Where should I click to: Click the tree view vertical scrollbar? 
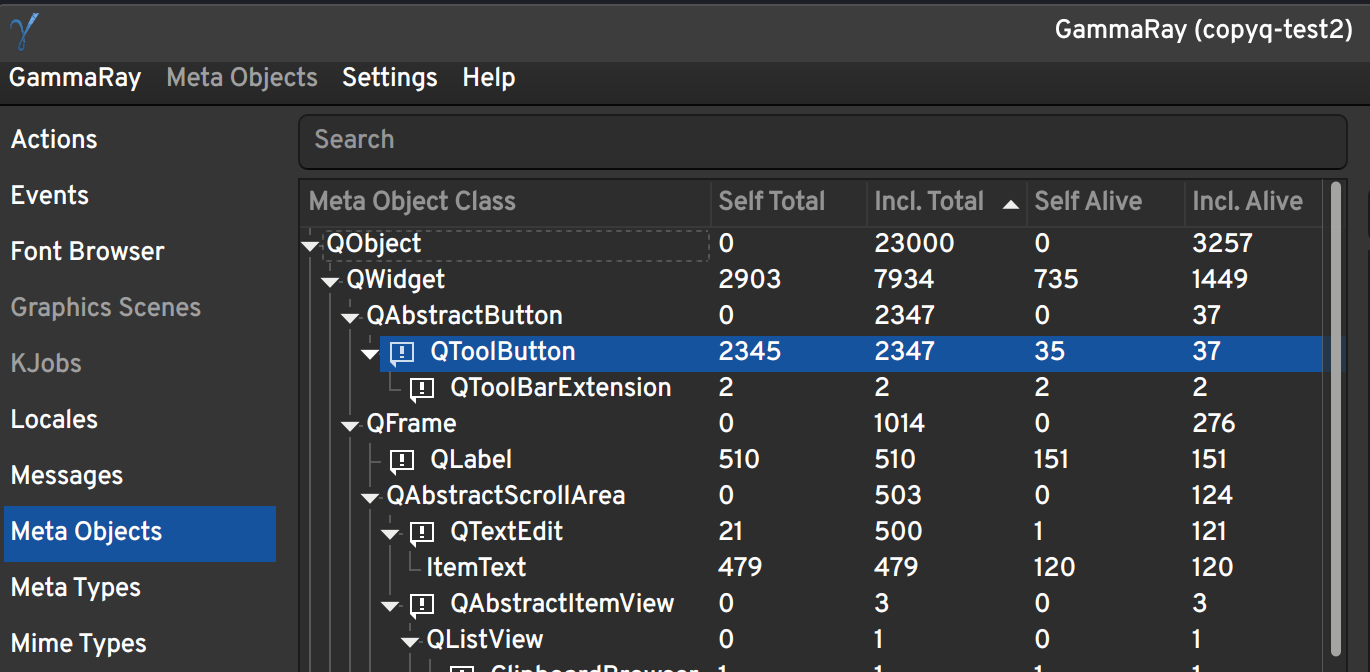(1337, 420)
